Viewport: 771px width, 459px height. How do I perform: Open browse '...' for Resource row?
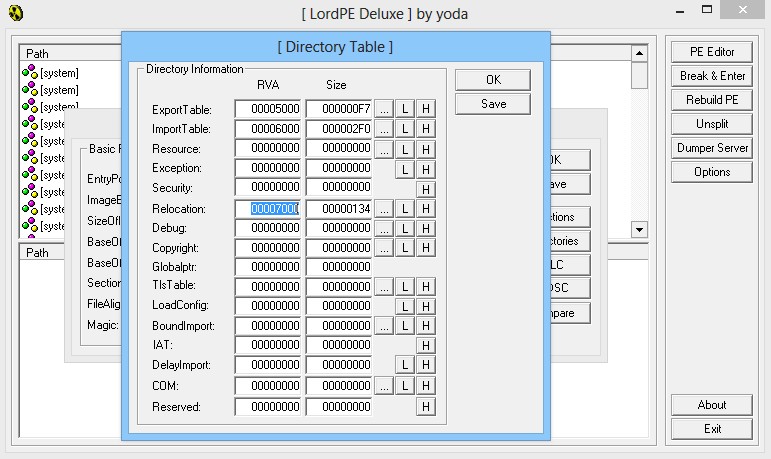[384, 149]
